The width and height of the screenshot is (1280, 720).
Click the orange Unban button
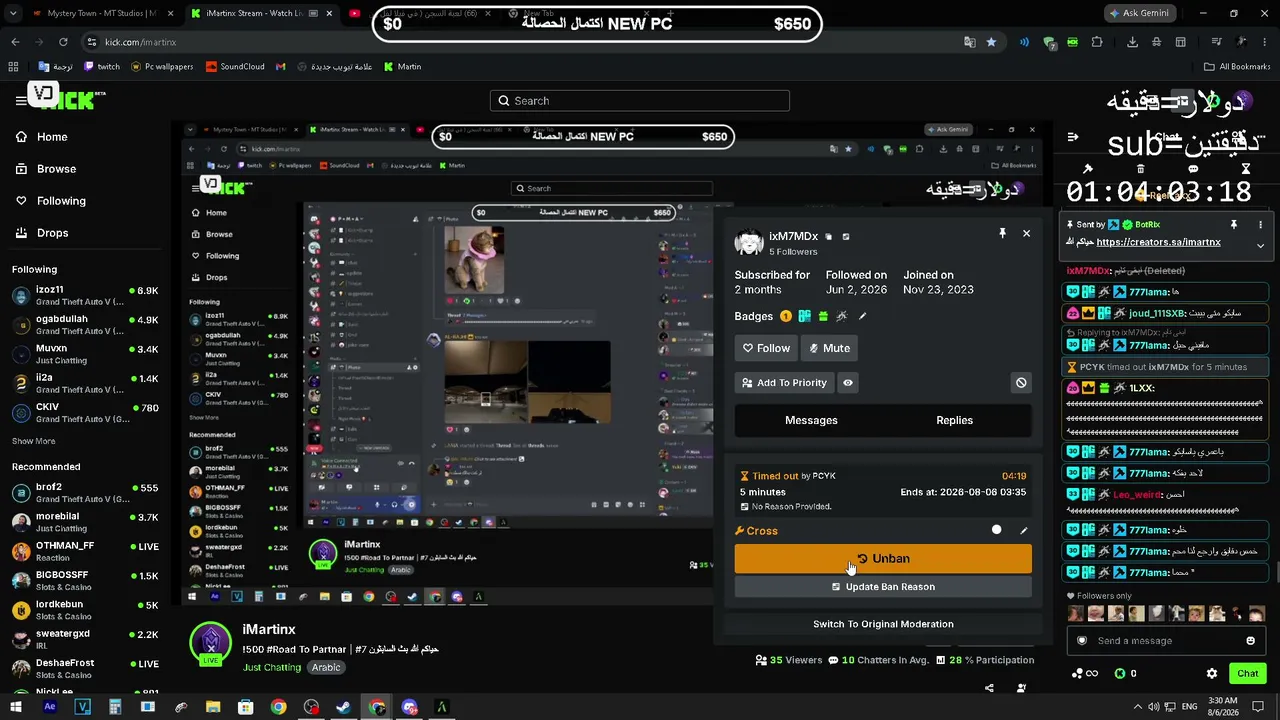click(883, 559)
